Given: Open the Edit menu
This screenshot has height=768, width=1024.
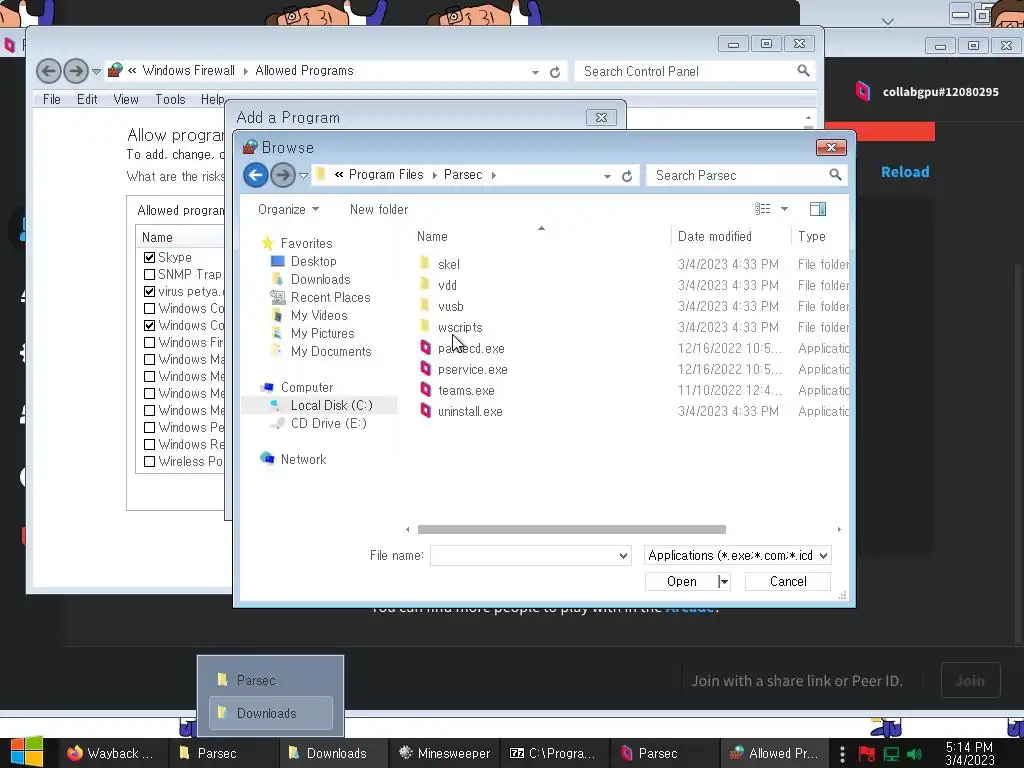Looking at the screenshot, I should 87,99.
